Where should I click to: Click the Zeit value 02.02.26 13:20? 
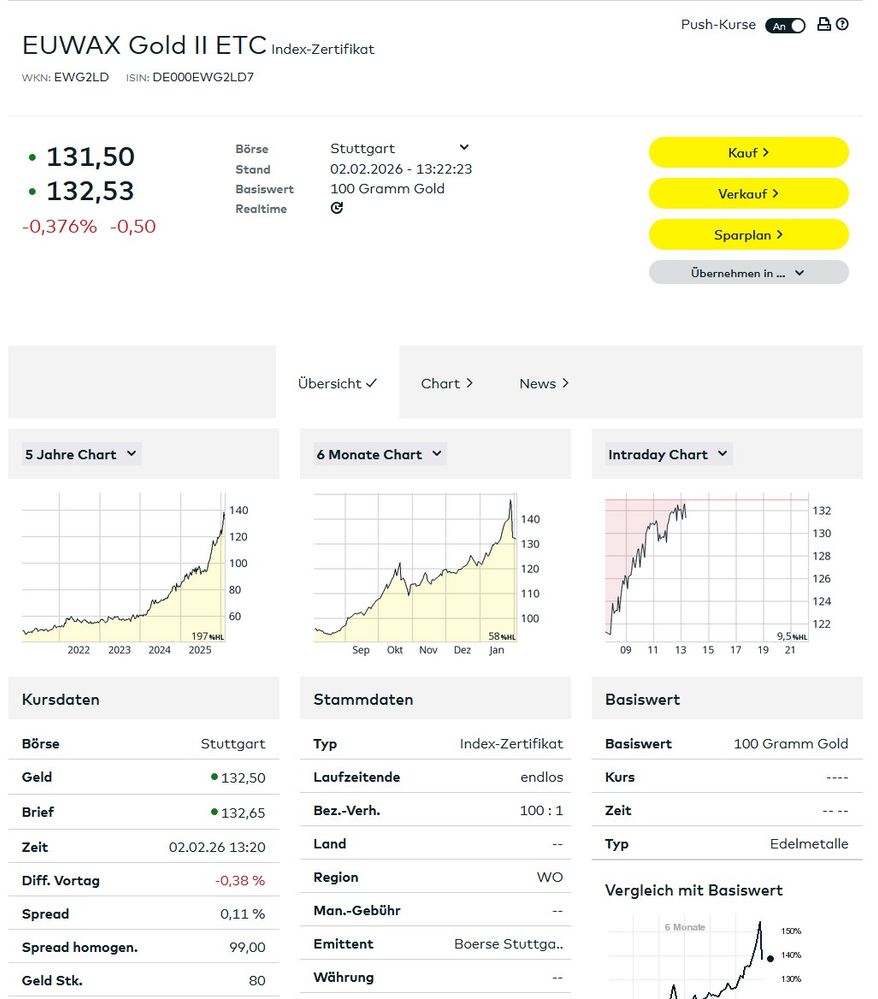pos(217,847)
